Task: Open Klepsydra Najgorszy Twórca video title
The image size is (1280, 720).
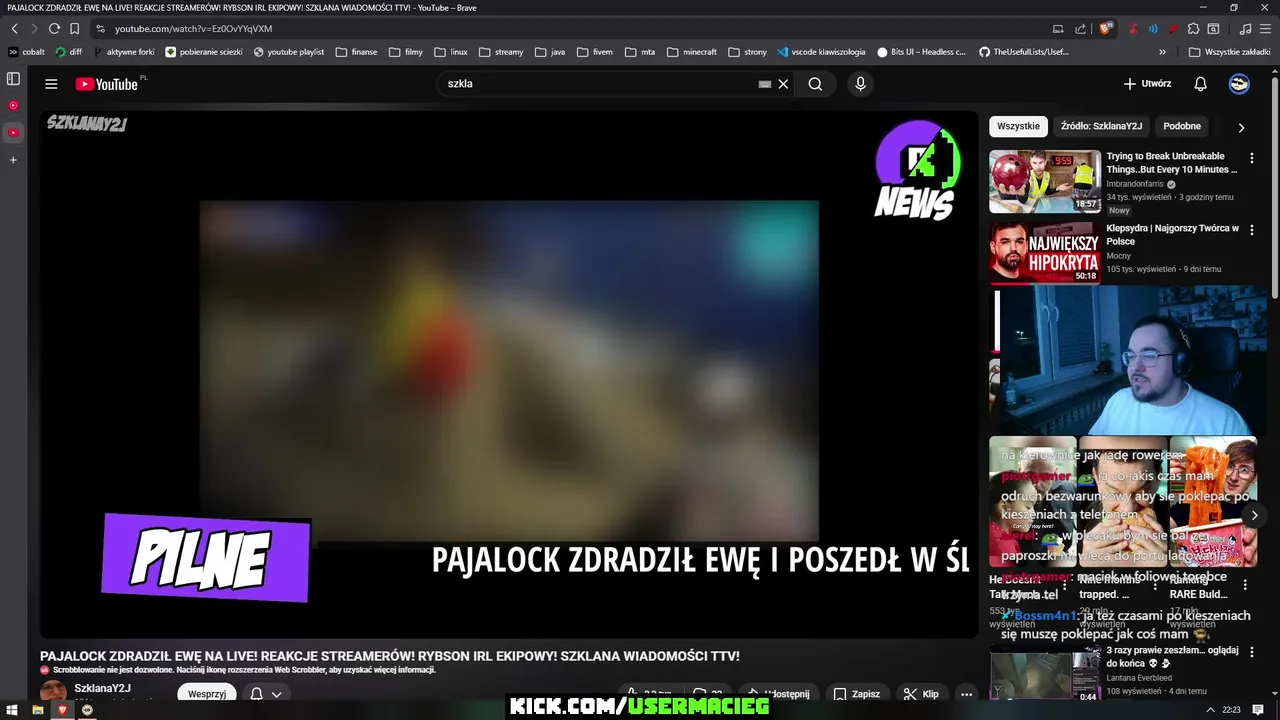Action: (x=1172, y=234)
